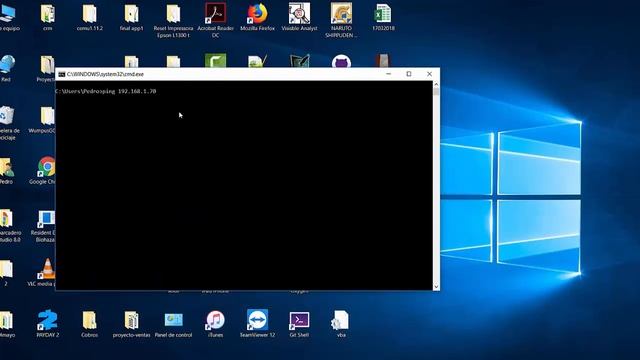Screen dimensions: 640x360
Task: Open the Acrobat Reader DC shortcut
Action: (x=215, y=14)
